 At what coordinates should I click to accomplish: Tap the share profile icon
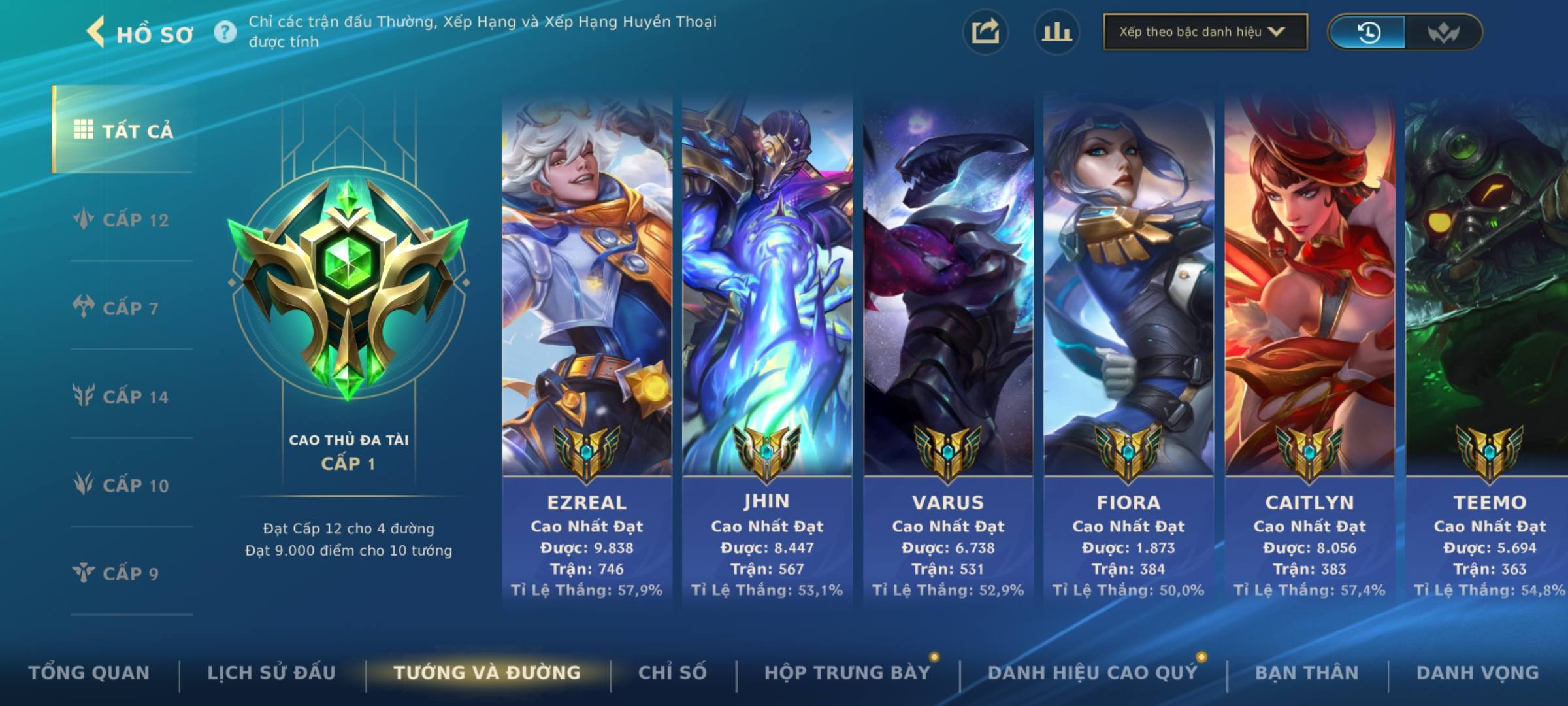tap(985, 32)
